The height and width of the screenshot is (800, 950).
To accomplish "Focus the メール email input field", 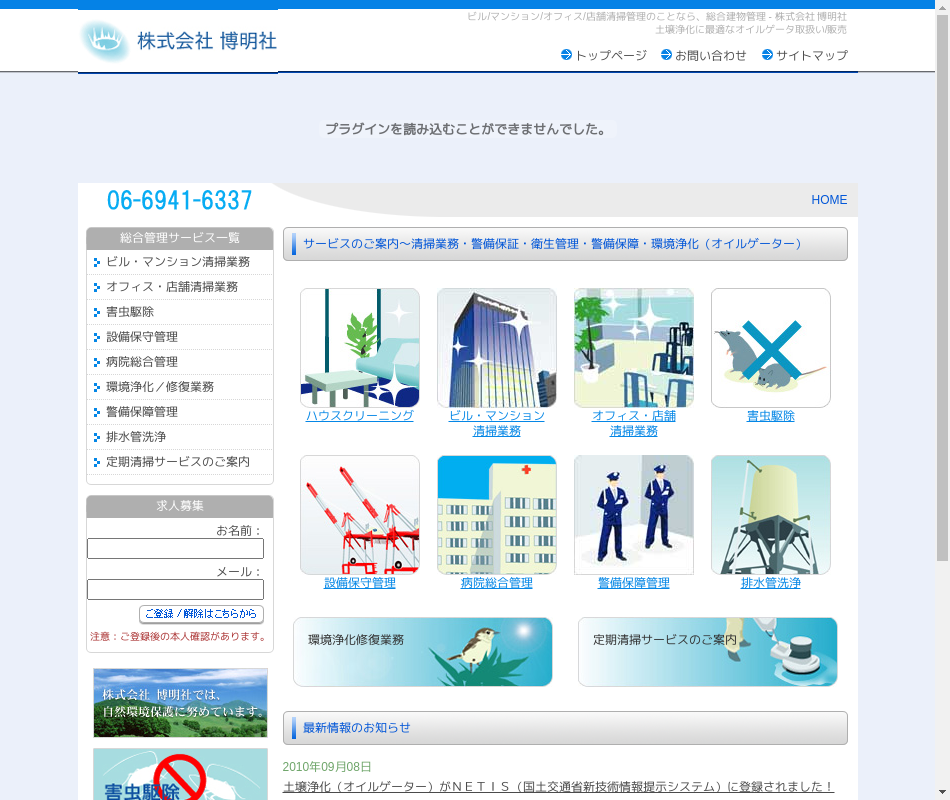I will [176, 590].
